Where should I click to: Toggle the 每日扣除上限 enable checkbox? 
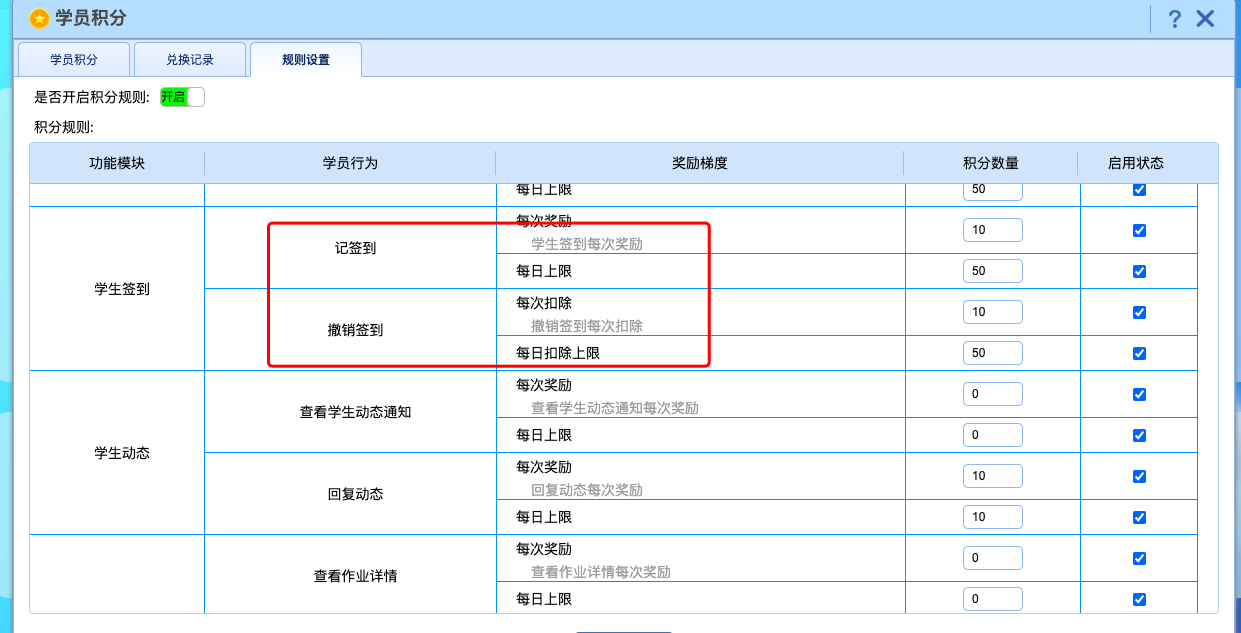1139,353
